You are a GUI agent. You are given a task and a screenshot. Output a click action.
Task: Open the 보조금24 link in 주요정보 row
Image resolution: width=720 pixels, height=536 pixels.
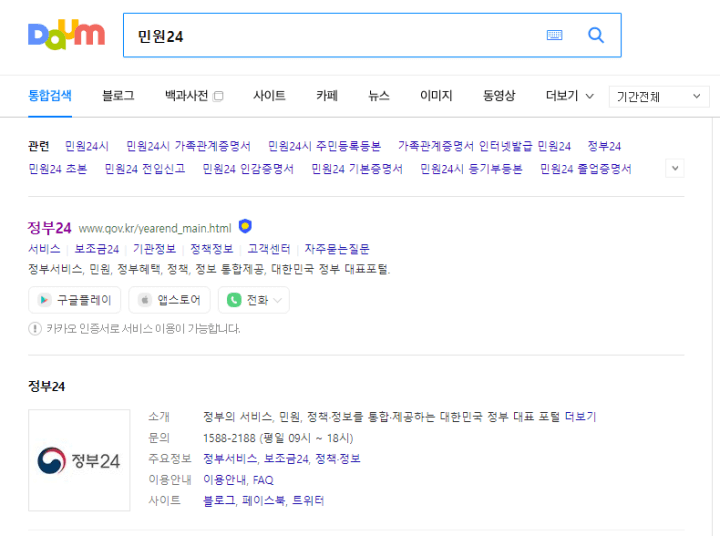point(286,458)
